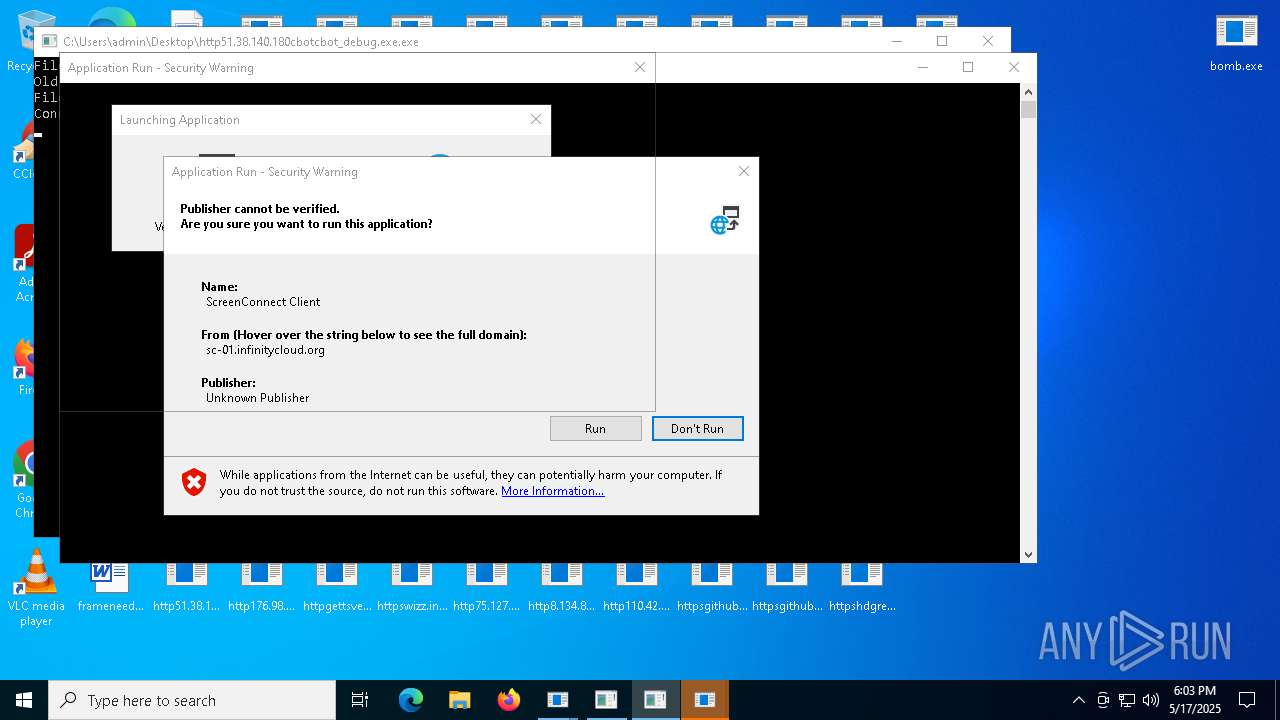The width and height of the screenshot is (1280, 720).
Task: Click the application download globe icon in dialog
Action: coord(725,220)
